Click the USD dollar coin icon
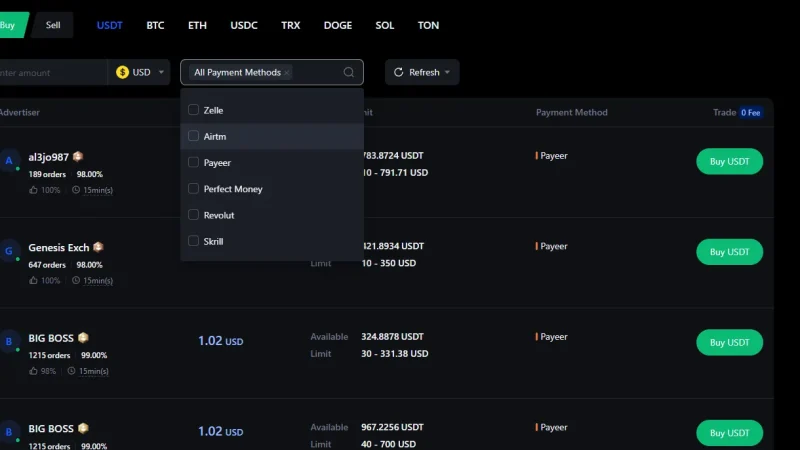Screen dimensions: 800x450 click(x=122, y=72)
